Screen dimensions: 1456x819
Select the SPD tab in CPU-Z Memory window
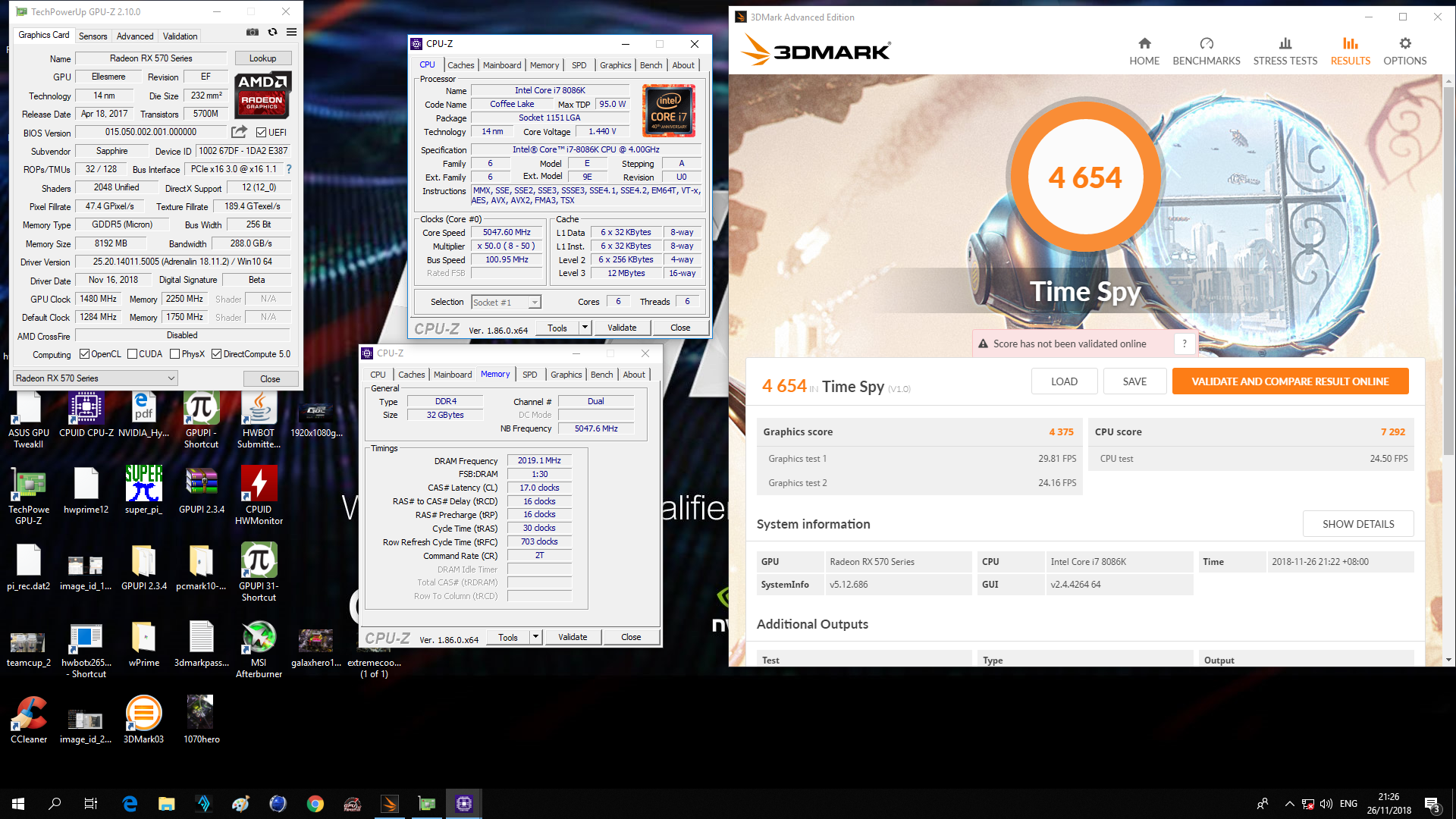[x=530, y=375]
